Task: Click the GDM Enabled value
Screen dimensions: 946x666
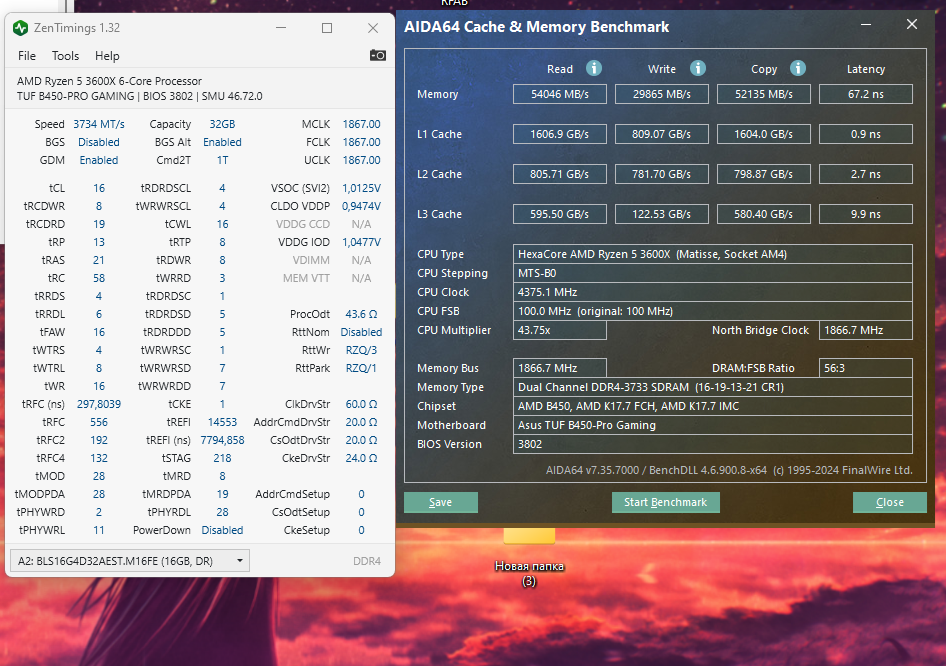Action: point(99,160)
